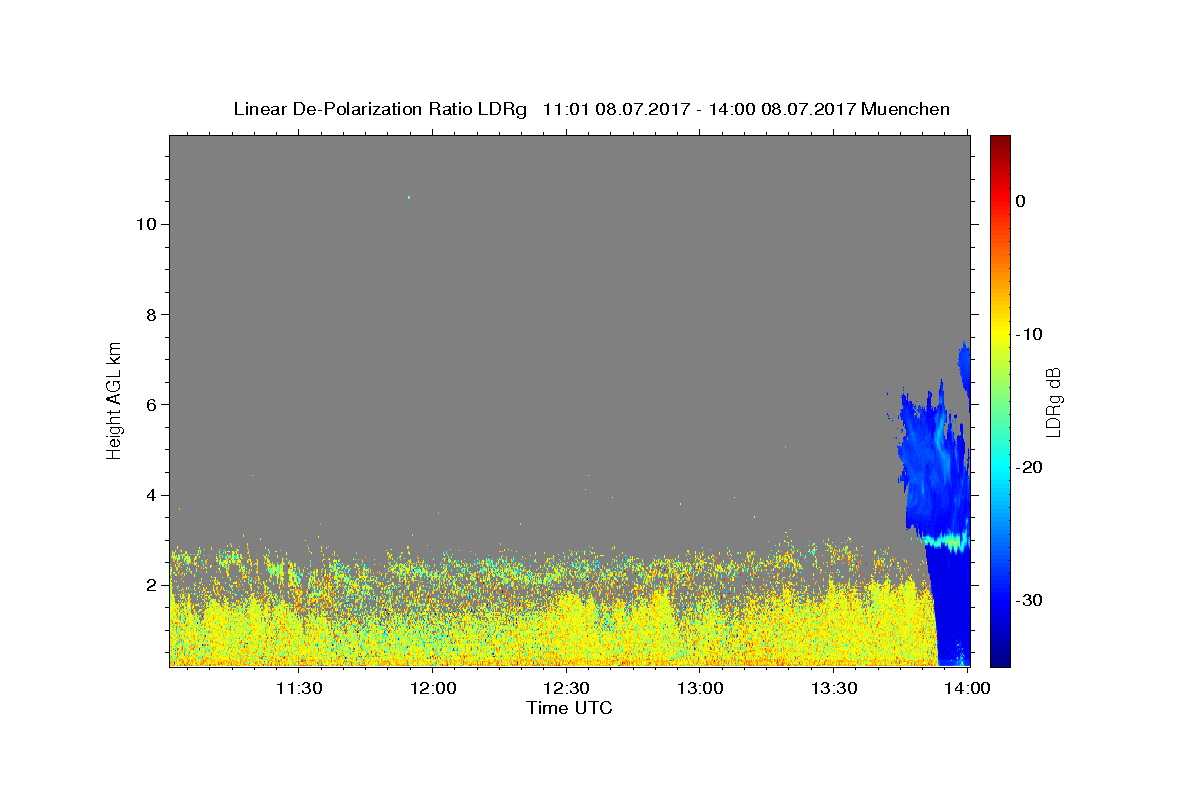Click the colorbar value -10

point(1029,334)
